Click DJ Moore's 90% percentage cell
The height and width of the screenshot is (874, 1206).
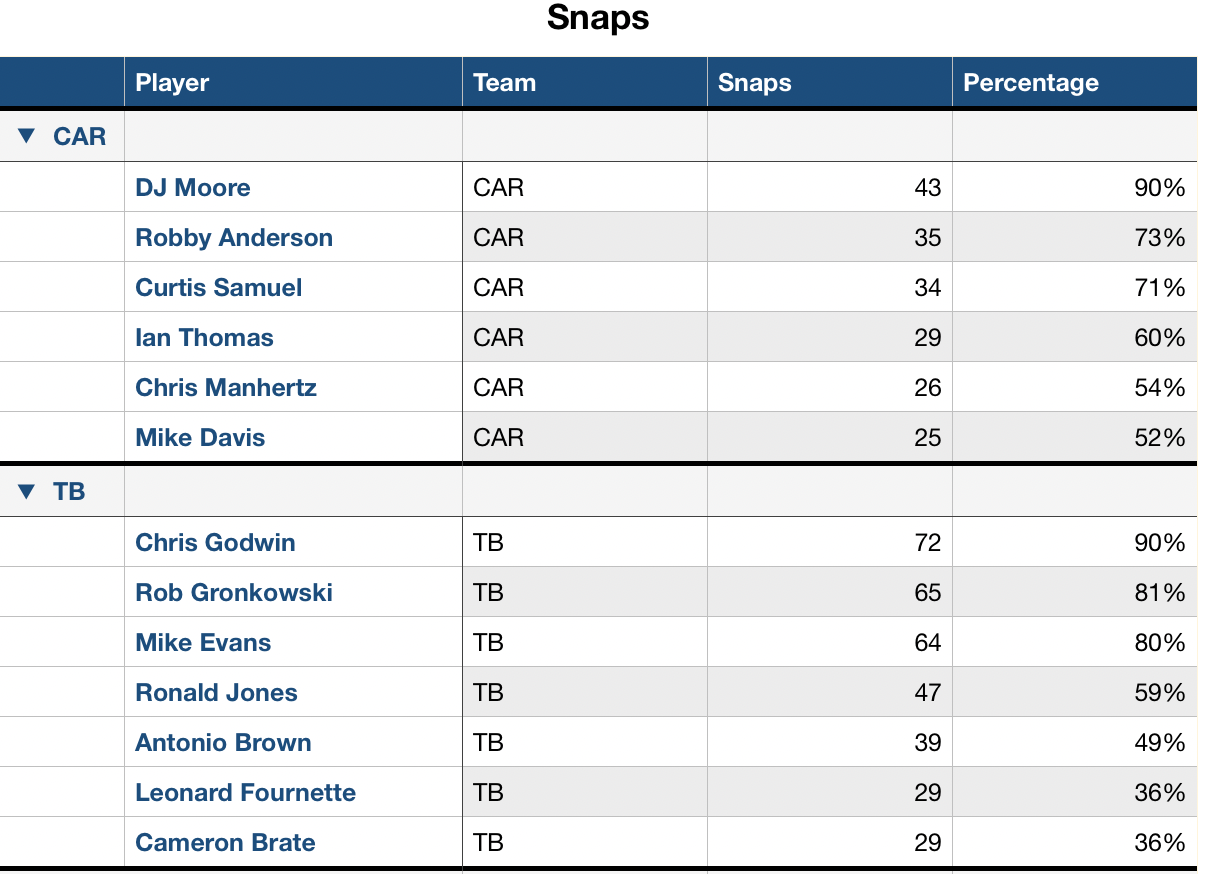coord(1159,187)
